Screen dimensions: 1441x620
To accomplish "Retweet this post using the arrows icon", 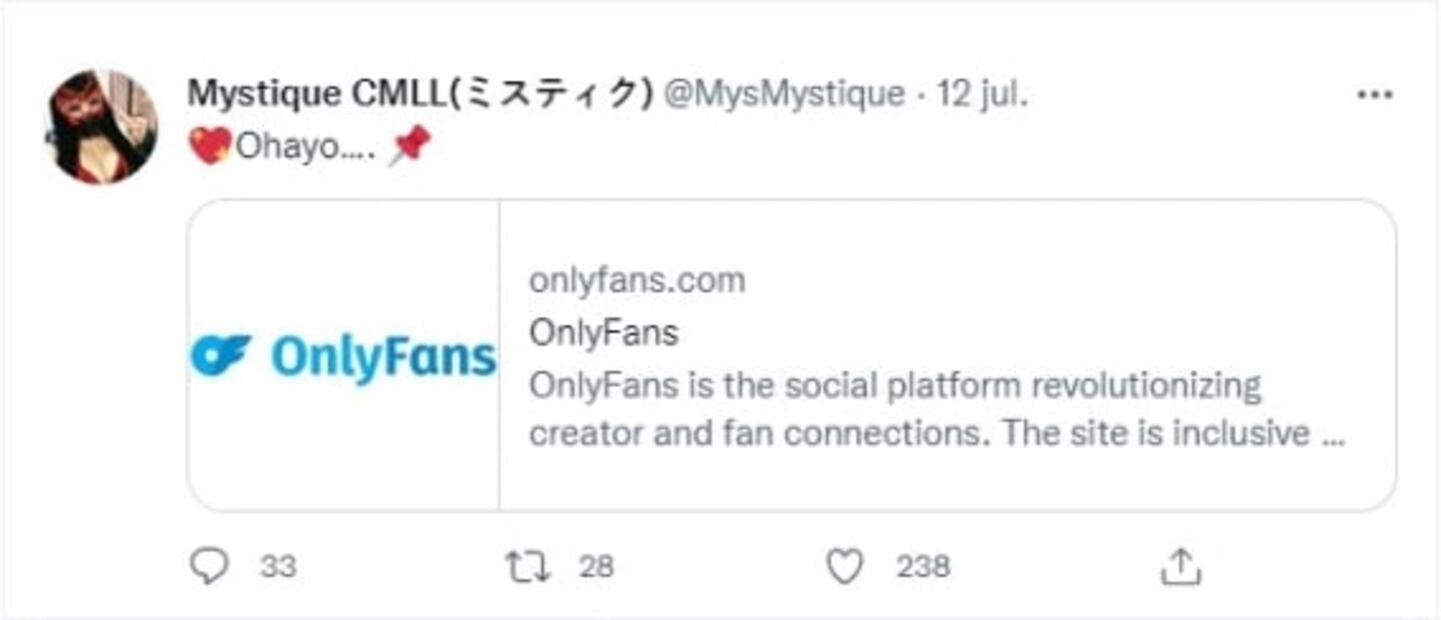I will tap(527, 567).
